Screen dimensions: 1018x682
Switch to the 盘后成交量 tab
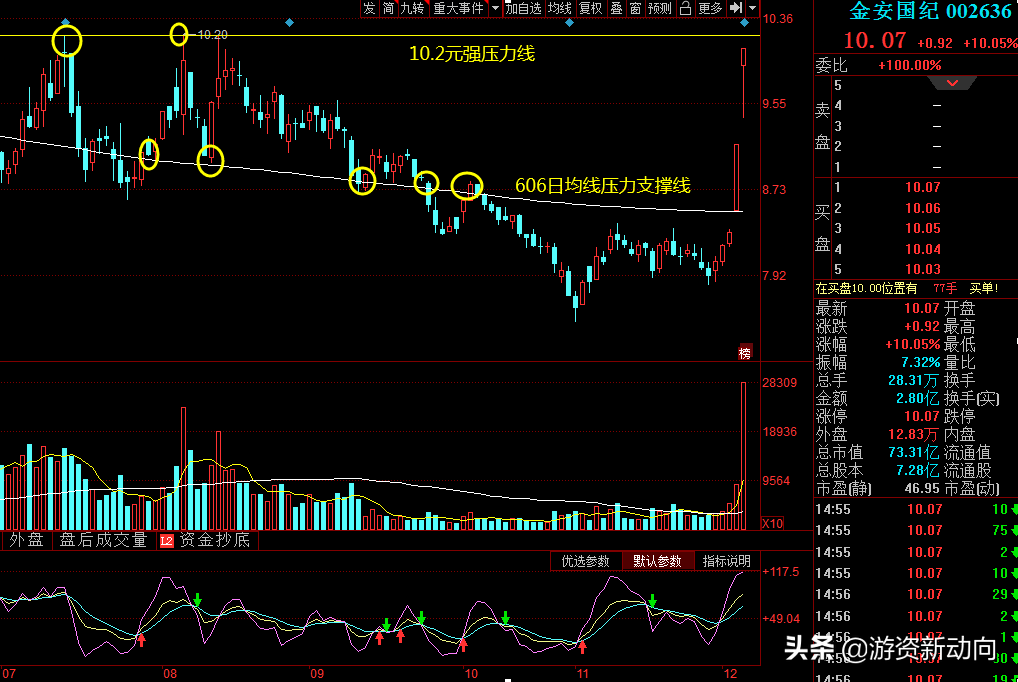coord(103,540)
